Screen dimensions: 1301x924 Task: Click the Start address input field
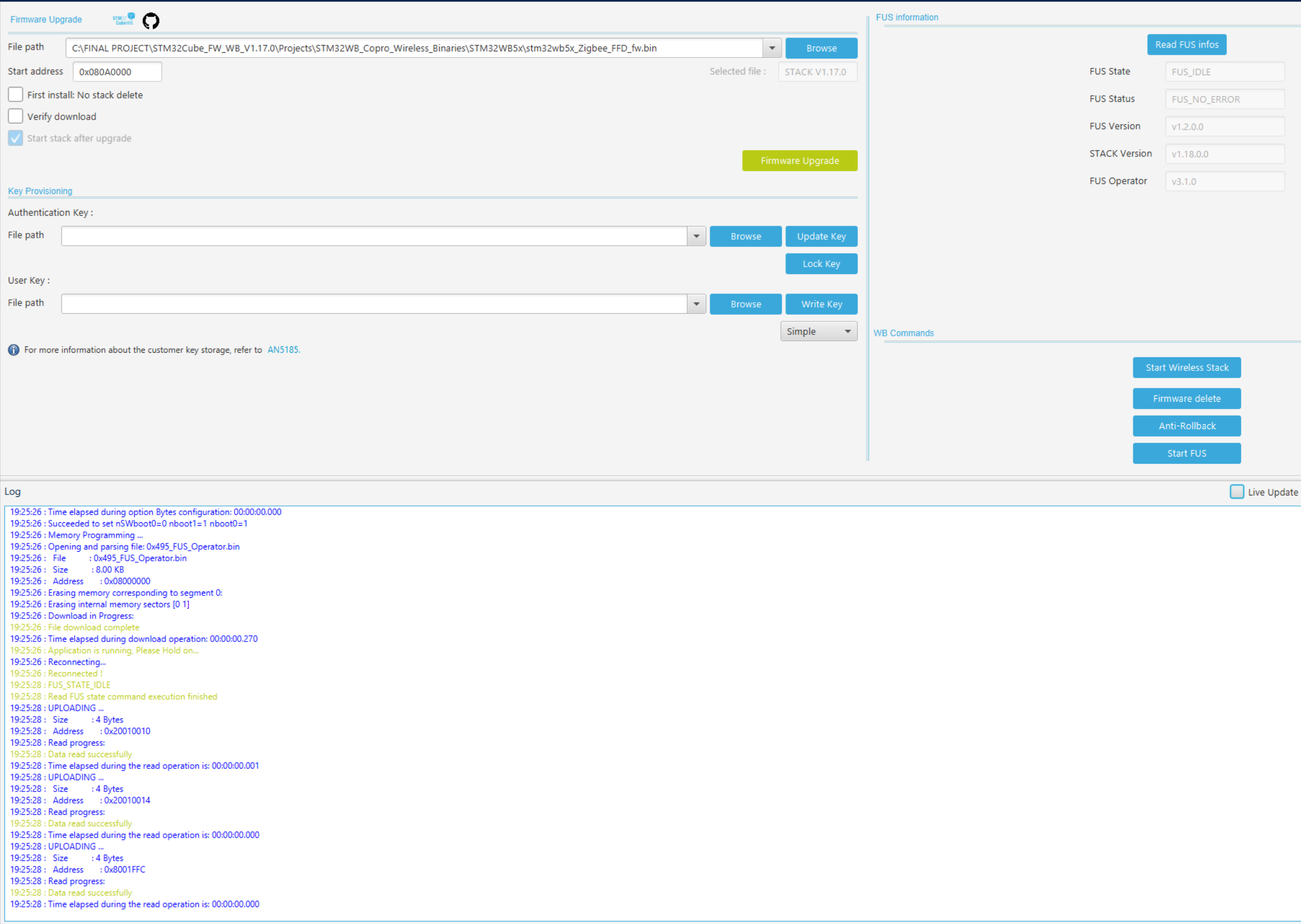click(117, 72)
